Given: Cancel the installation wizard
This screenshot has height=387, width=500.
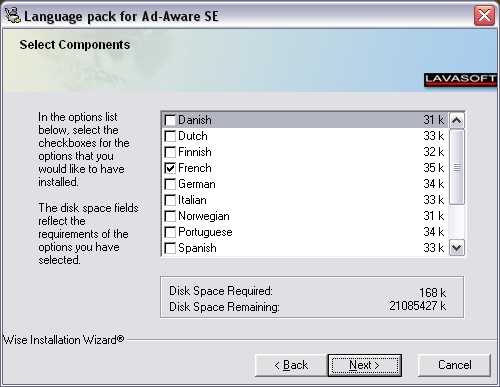Looking at the screenshot, I should [454, 365].
